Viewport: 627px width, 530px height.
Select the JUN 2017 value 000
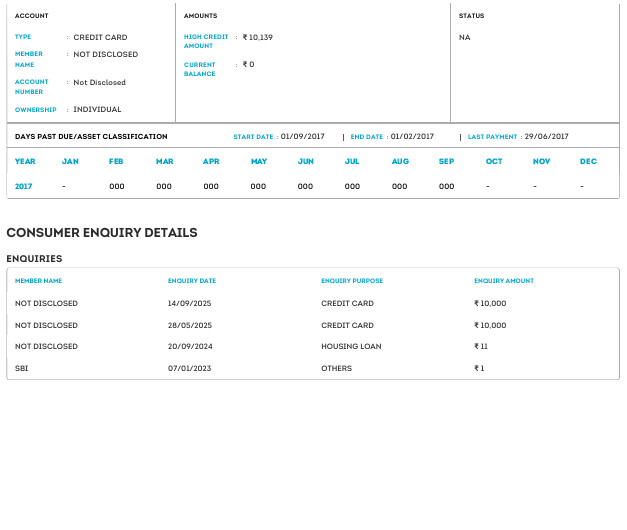(305, 186)
